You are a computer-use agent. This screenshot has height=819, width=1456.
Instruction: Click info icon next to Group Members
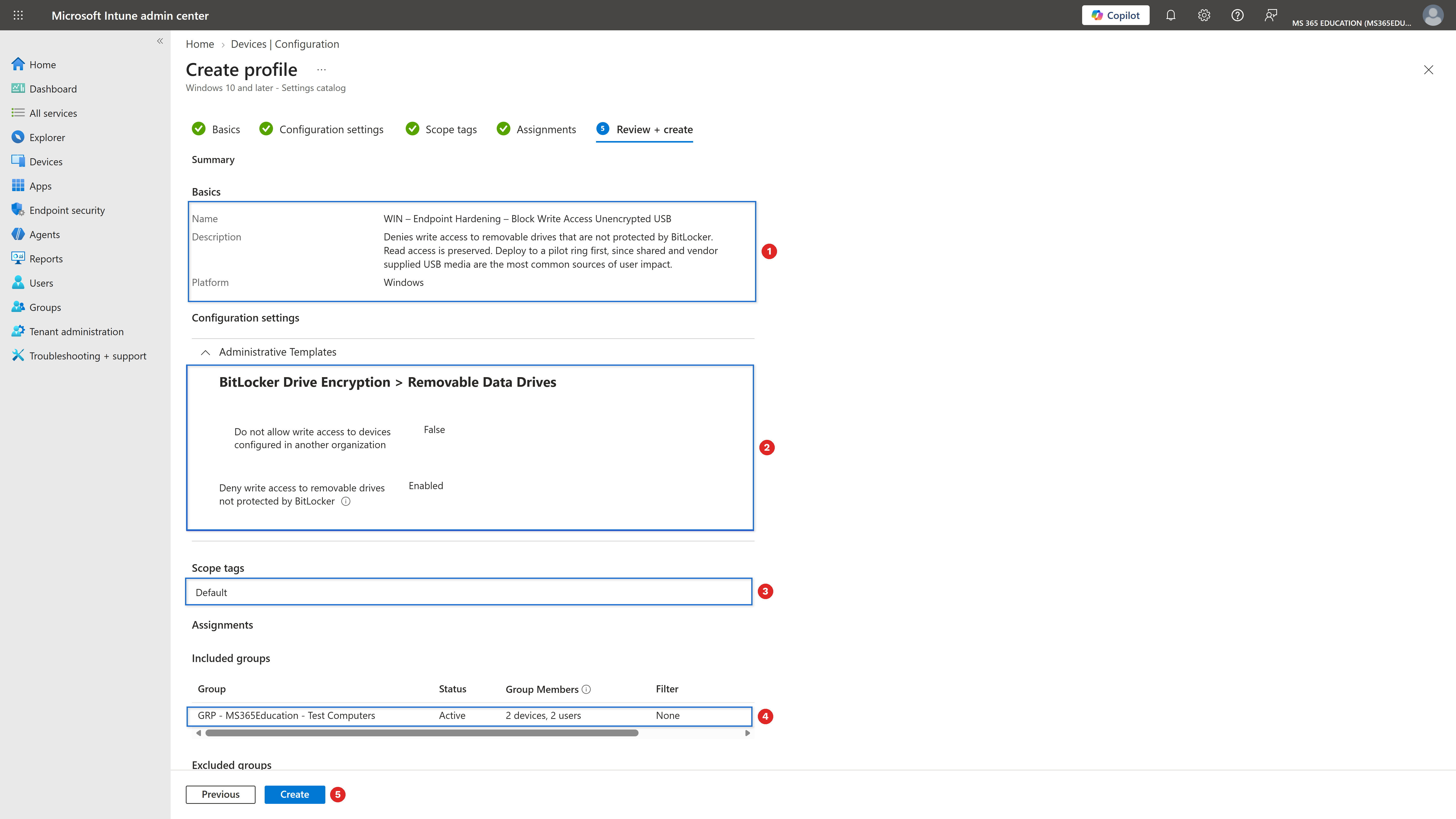[x=586, y=690]
